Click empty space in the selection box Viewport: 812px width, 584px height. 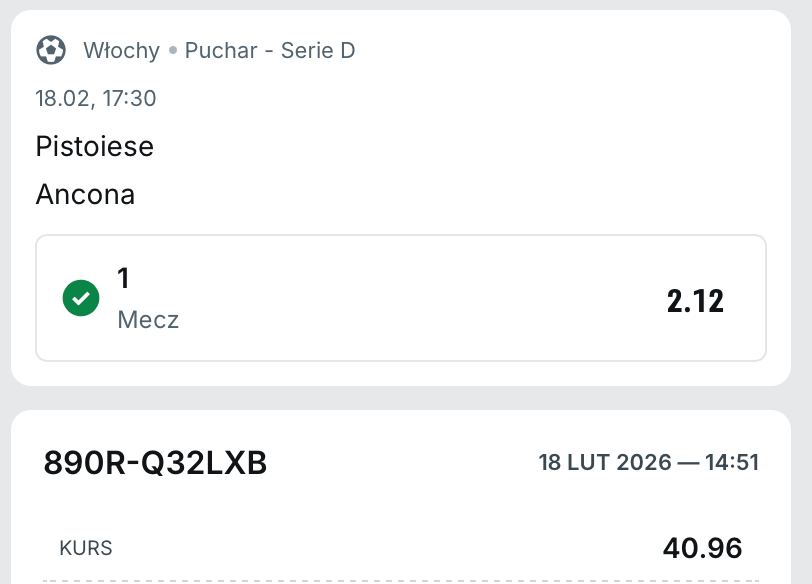(400, 298)
